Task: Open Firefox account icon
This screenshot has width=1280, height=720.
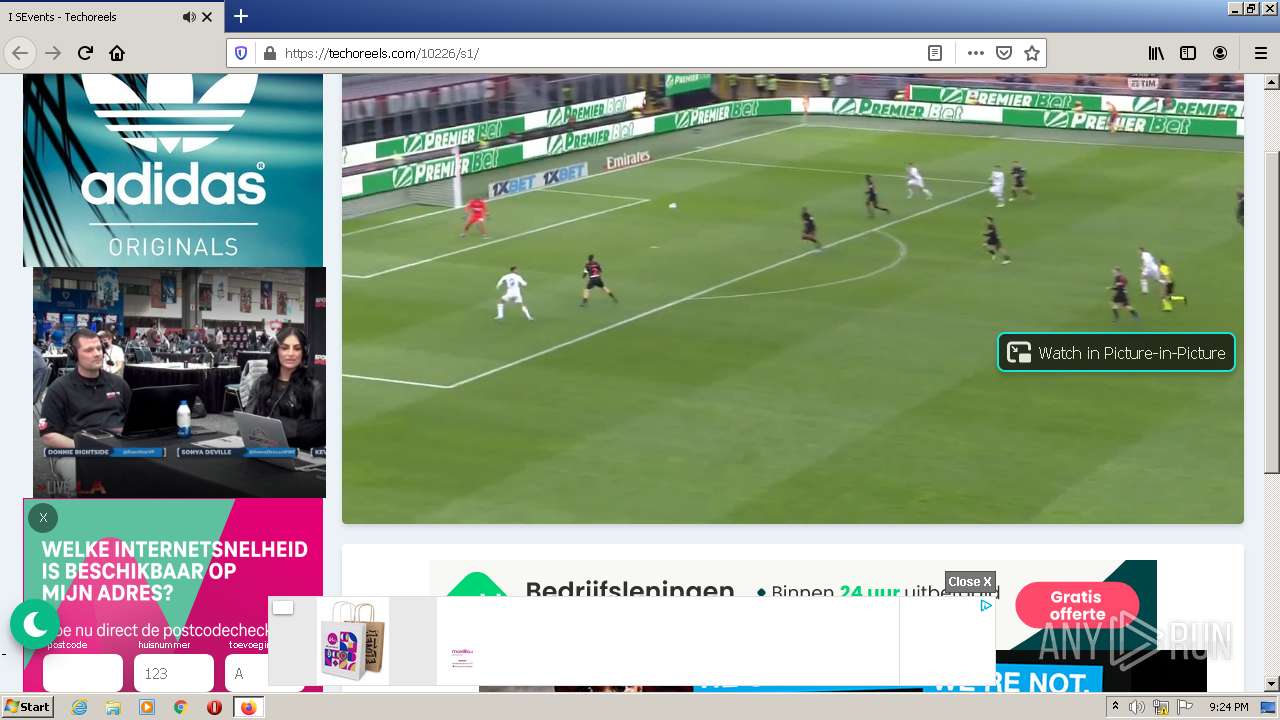Action: [1220, 53]
